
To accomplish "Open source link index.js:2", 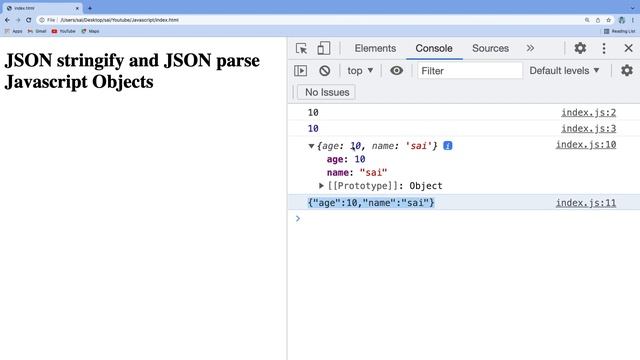I will 588,112.
